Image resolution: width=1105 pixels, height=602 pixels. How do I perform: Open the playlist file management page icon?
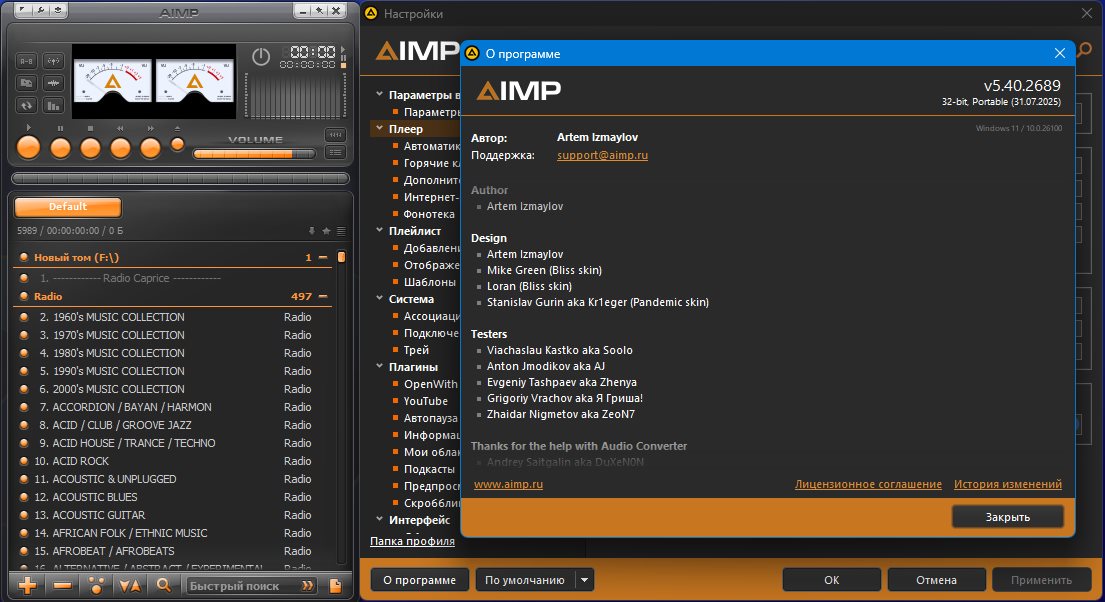coord(335,586)
